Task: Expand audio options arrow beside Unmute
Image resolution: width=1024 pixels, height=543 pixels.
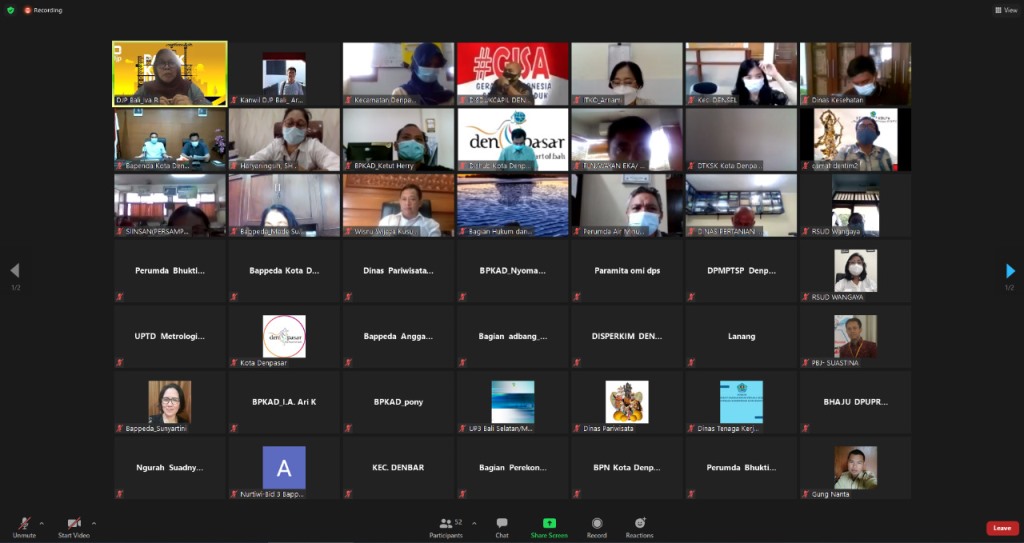Action: (42, 522)
